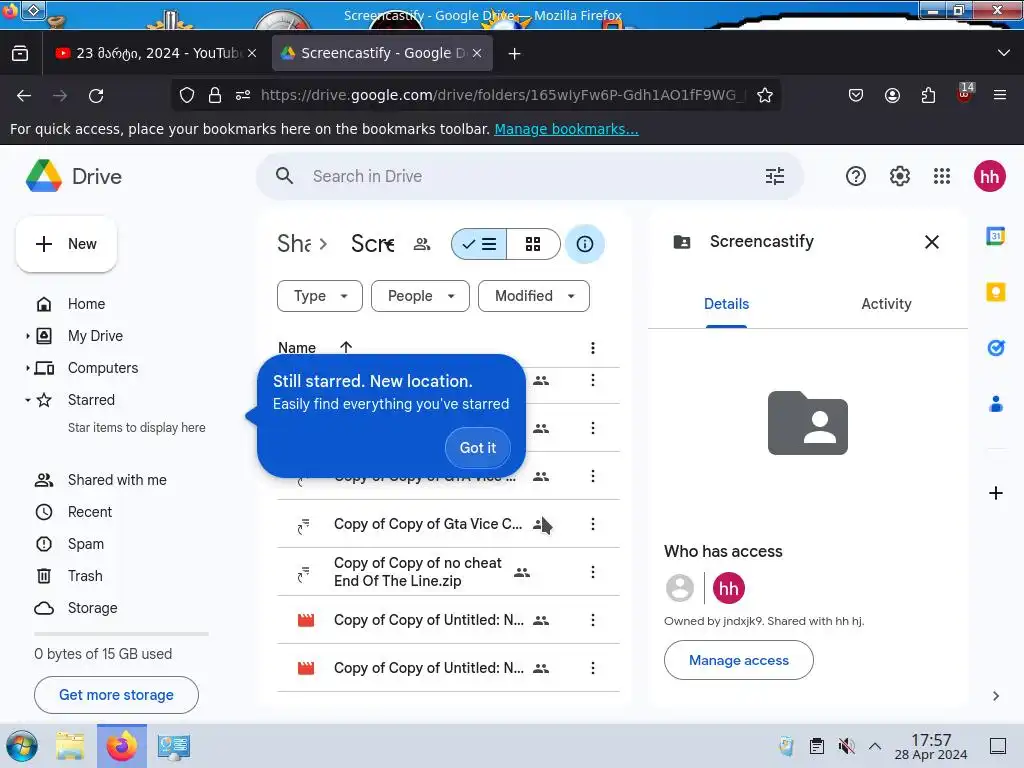Screen dimensions: 1024x768
Task: Switch to the Activity tab
Action: tap(886, 304)
